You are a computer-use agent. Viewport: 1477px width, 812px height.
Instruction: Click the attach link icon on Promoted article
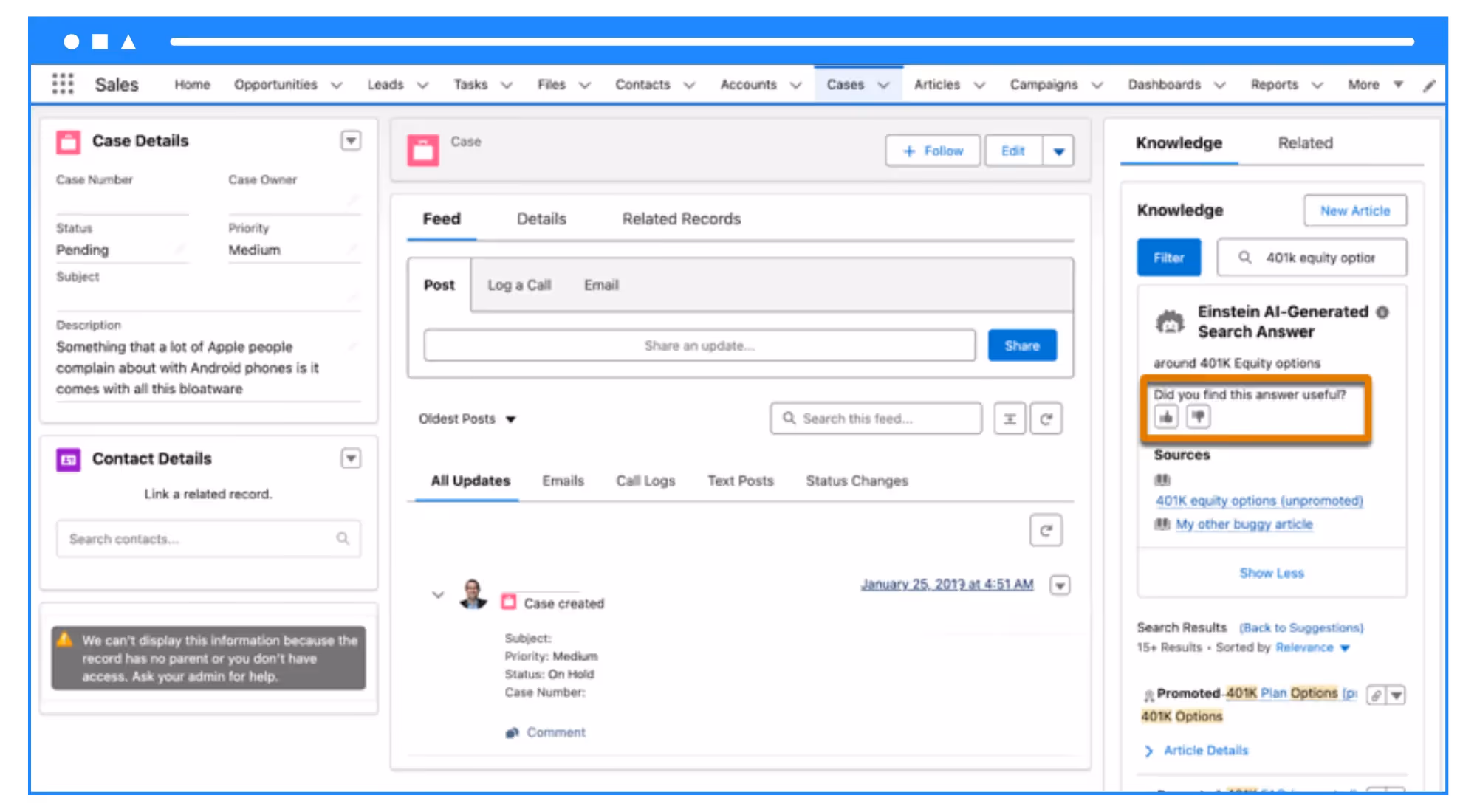coord(1376,695)
